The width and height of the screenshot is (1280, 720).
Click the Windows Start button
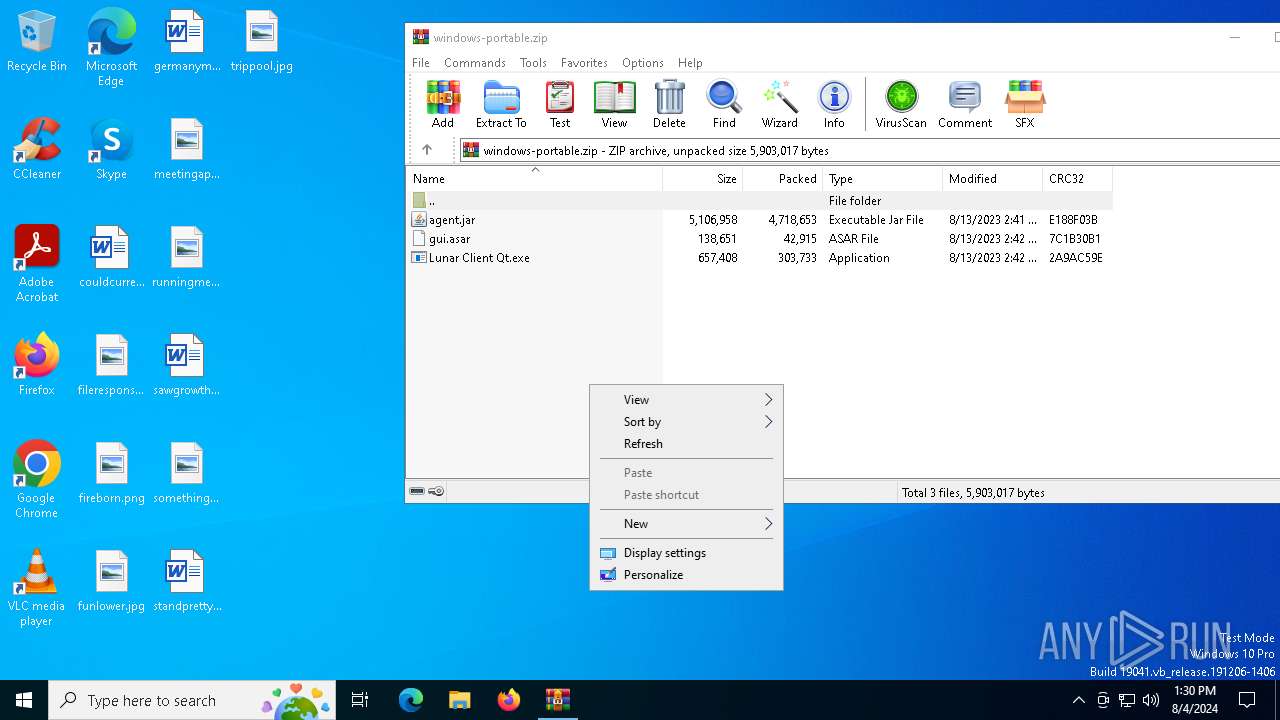pos(24,700)
